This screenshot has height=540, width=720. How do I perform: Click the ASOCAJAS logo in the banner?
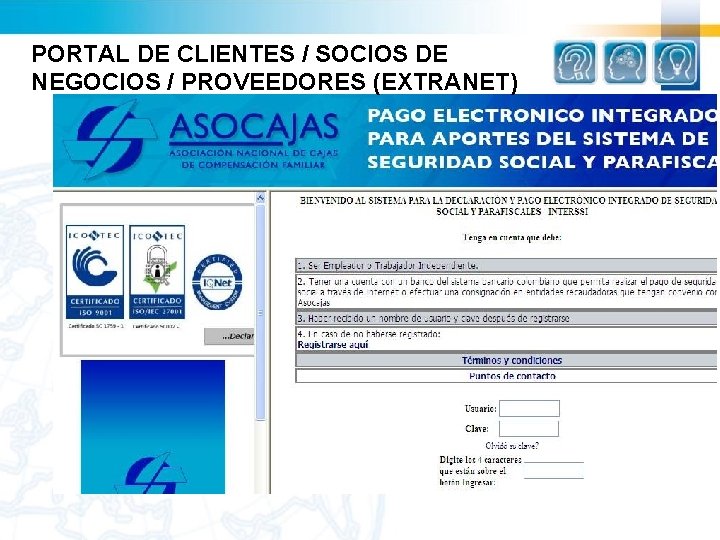point(202,139)
